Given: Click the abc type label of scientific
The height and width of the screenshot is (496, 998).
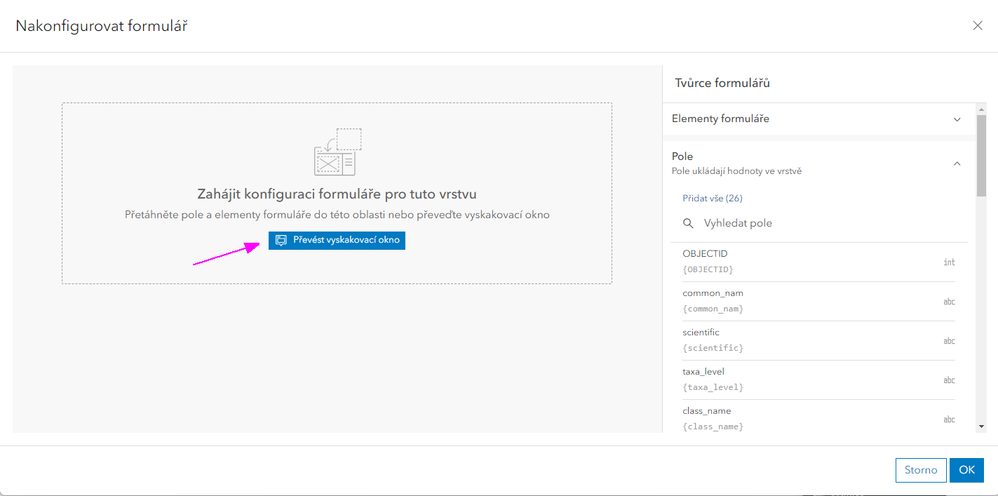Looking at the screenshot, I should (x=949, y=341).
